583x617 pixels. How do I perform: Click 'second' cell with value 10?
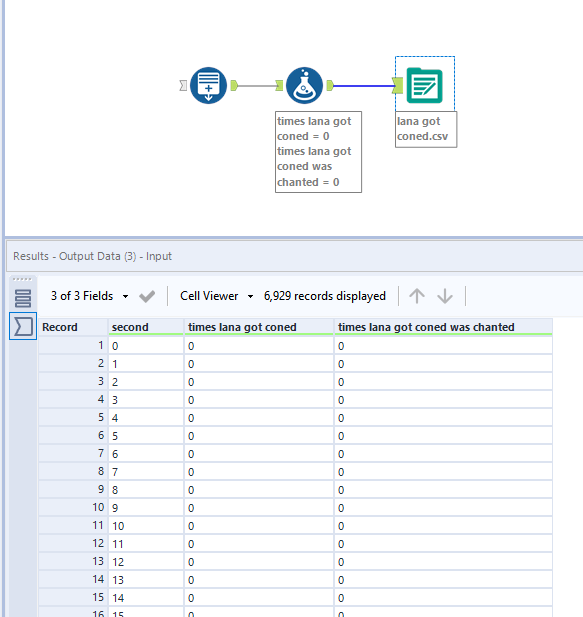click(146, 526)
